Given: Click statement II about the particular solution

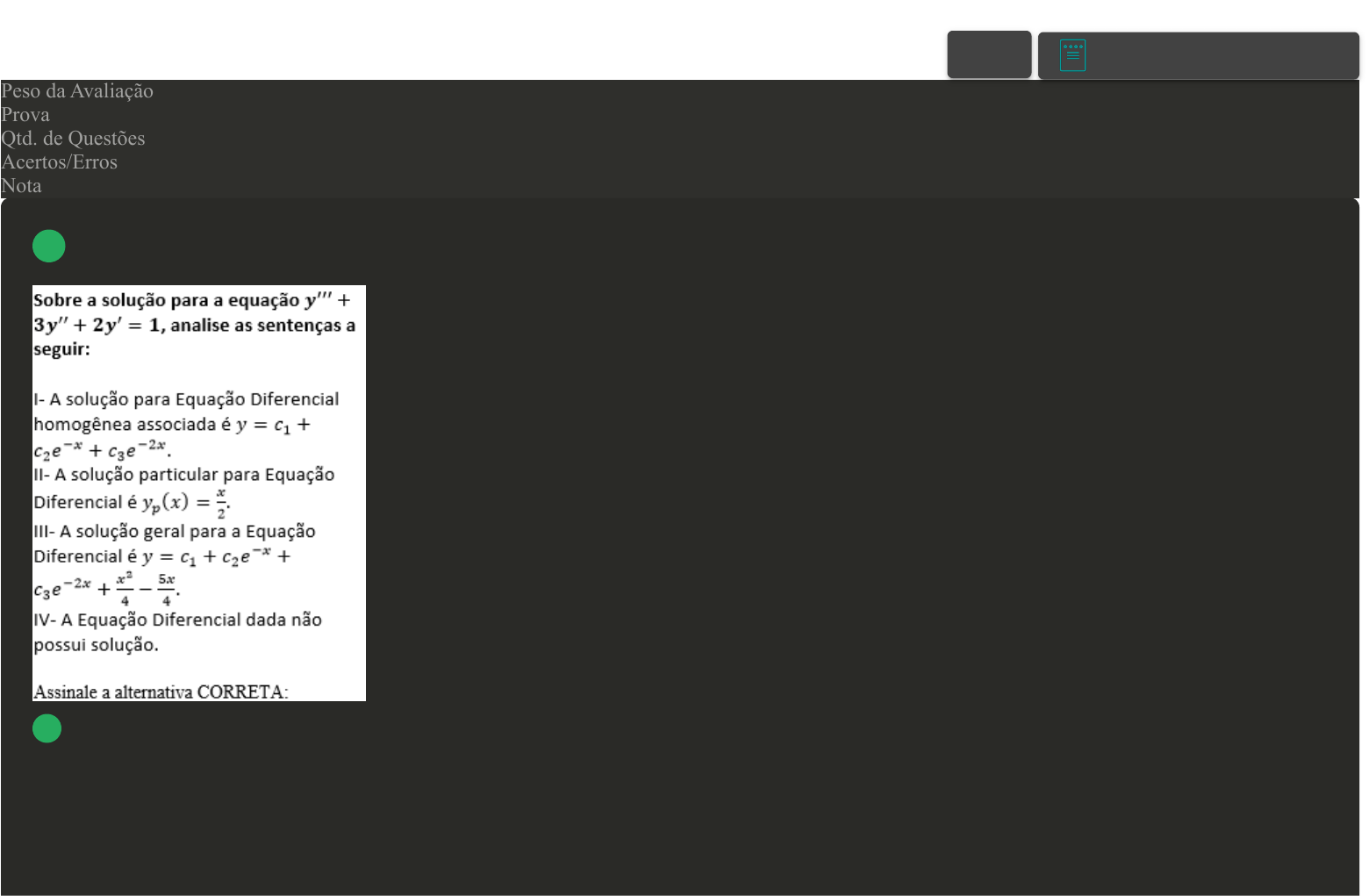Looking at the screenshot, I should (184, 475).
